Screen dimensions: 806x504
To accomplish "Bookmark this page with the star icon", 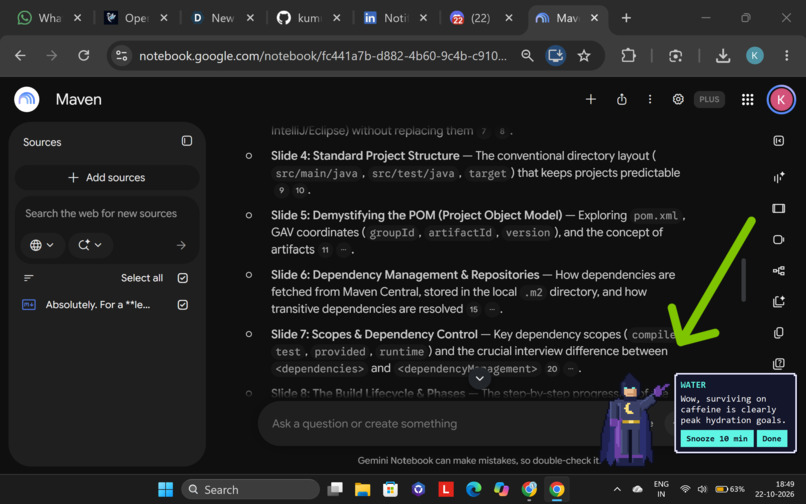I will pyautogui.click(x=583, y=56).
